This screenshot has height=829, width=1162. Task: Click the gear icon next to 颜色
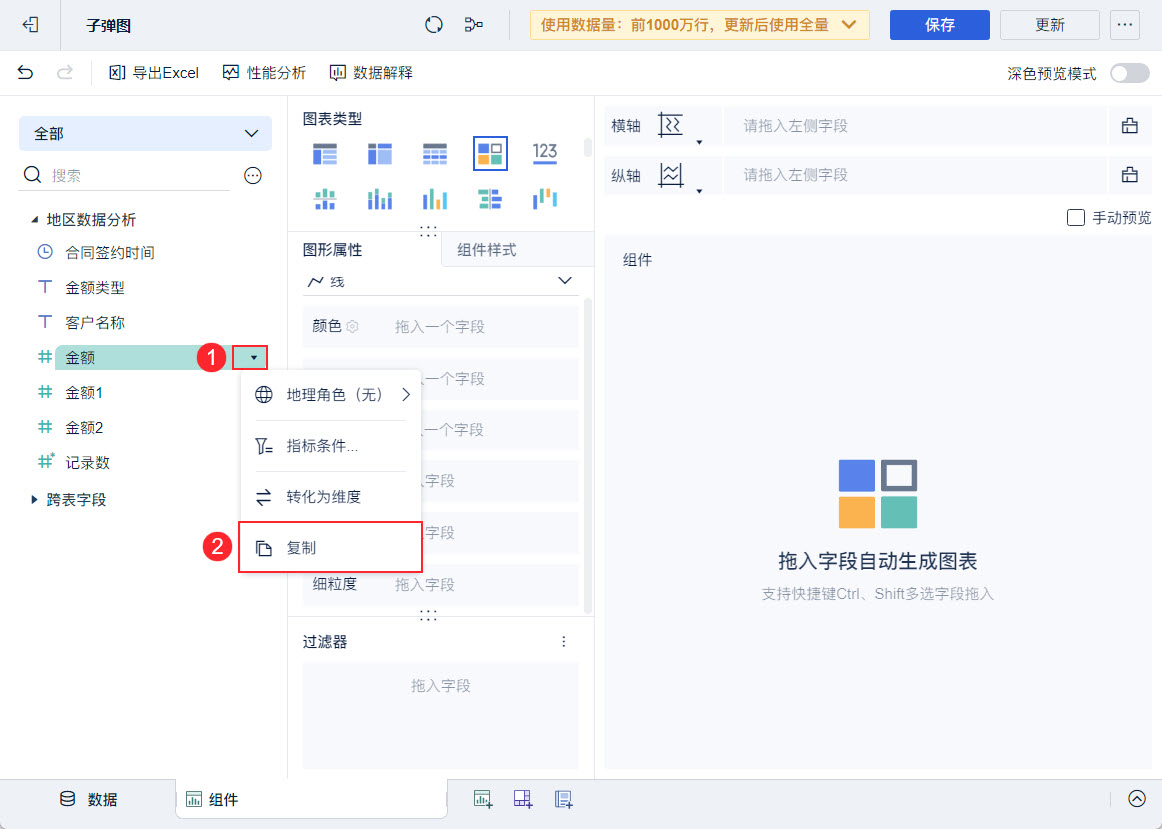coord(353,327)
